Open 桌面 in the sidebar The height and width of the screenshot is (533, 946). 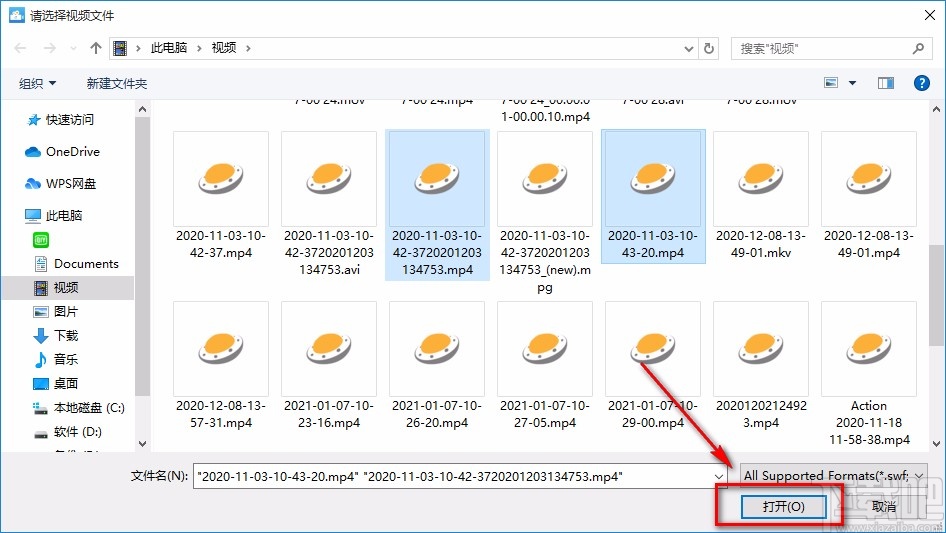56,384
